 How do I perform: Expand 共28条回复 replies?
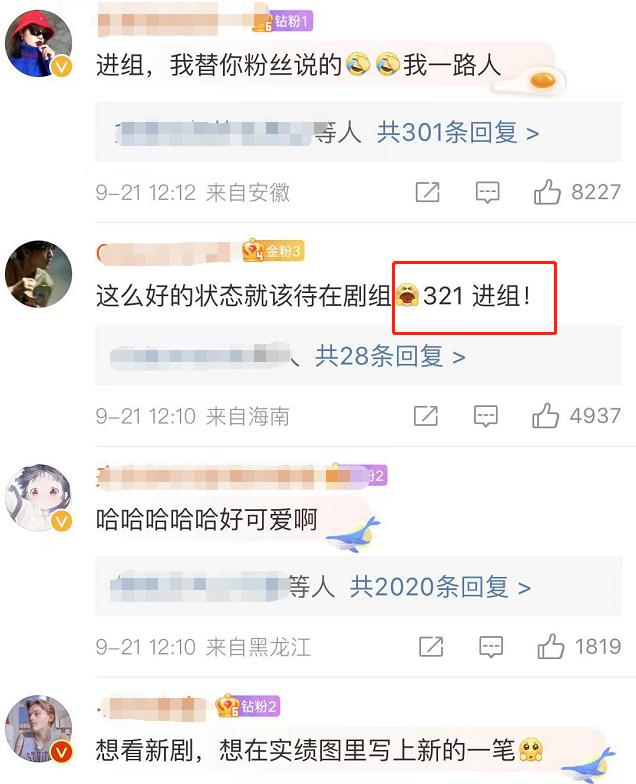point(390,356)
